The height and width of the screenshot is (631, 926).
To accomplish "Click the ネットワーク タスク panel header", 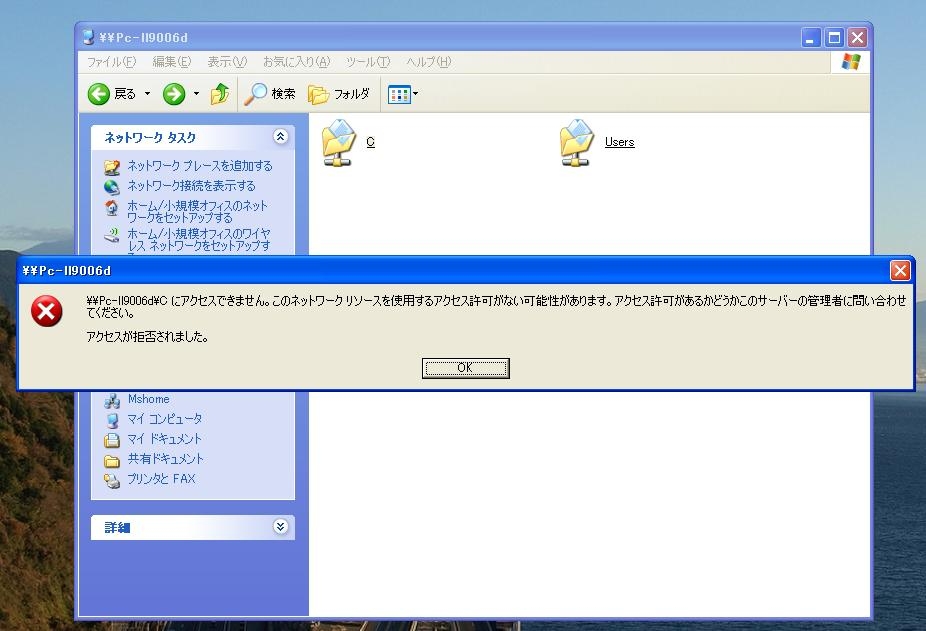I will point(193,137).
